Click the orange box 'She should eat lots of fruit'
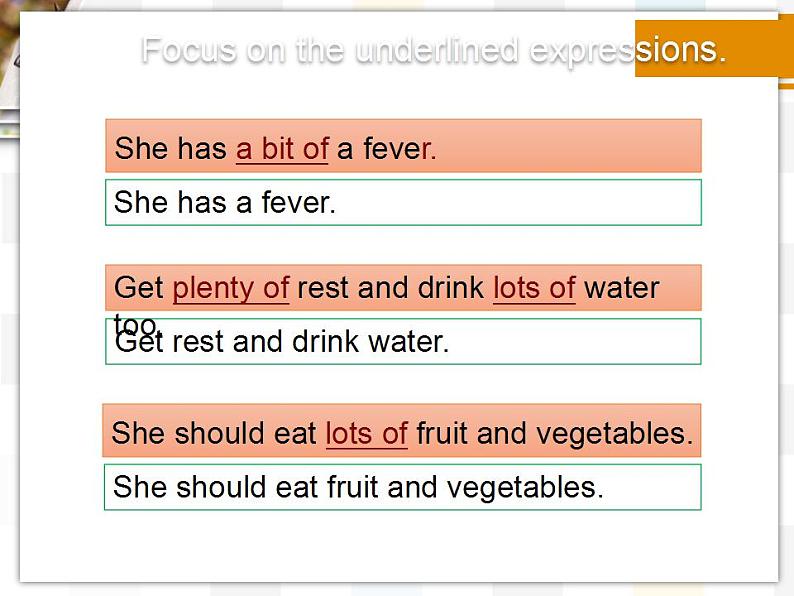Screen dimensions: 794x596 [x=402, y=430]
